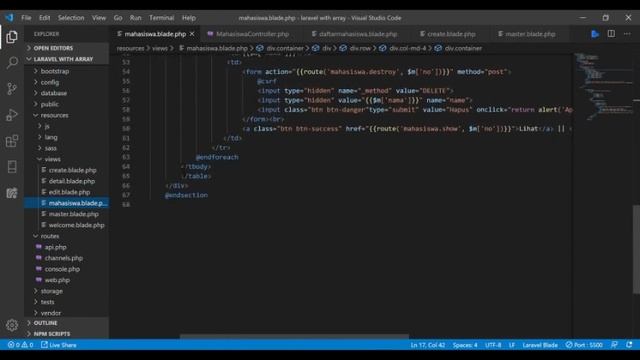
Task: Expand the js folder
Action: click(67, 126)
